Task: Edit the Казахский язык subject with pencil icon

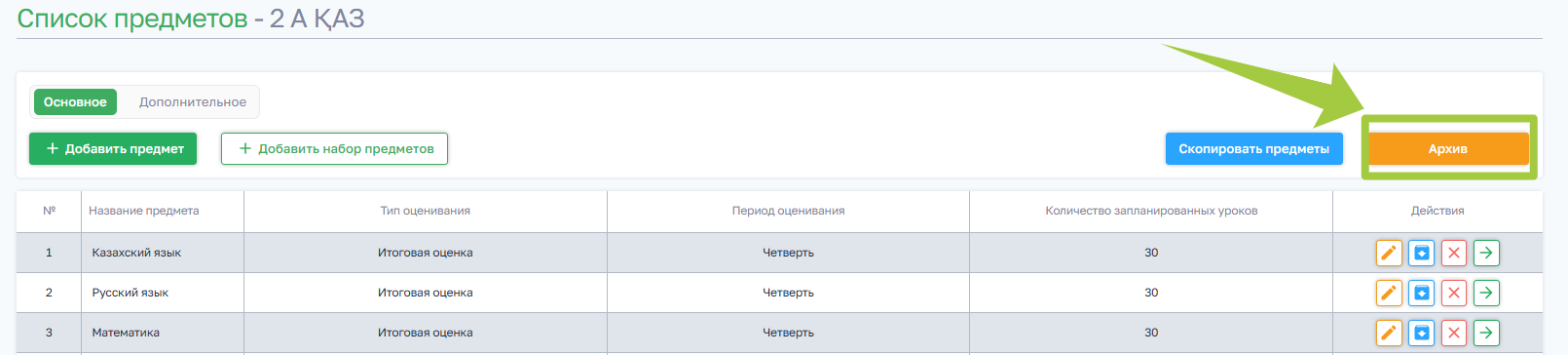Action: [1389, 253]
